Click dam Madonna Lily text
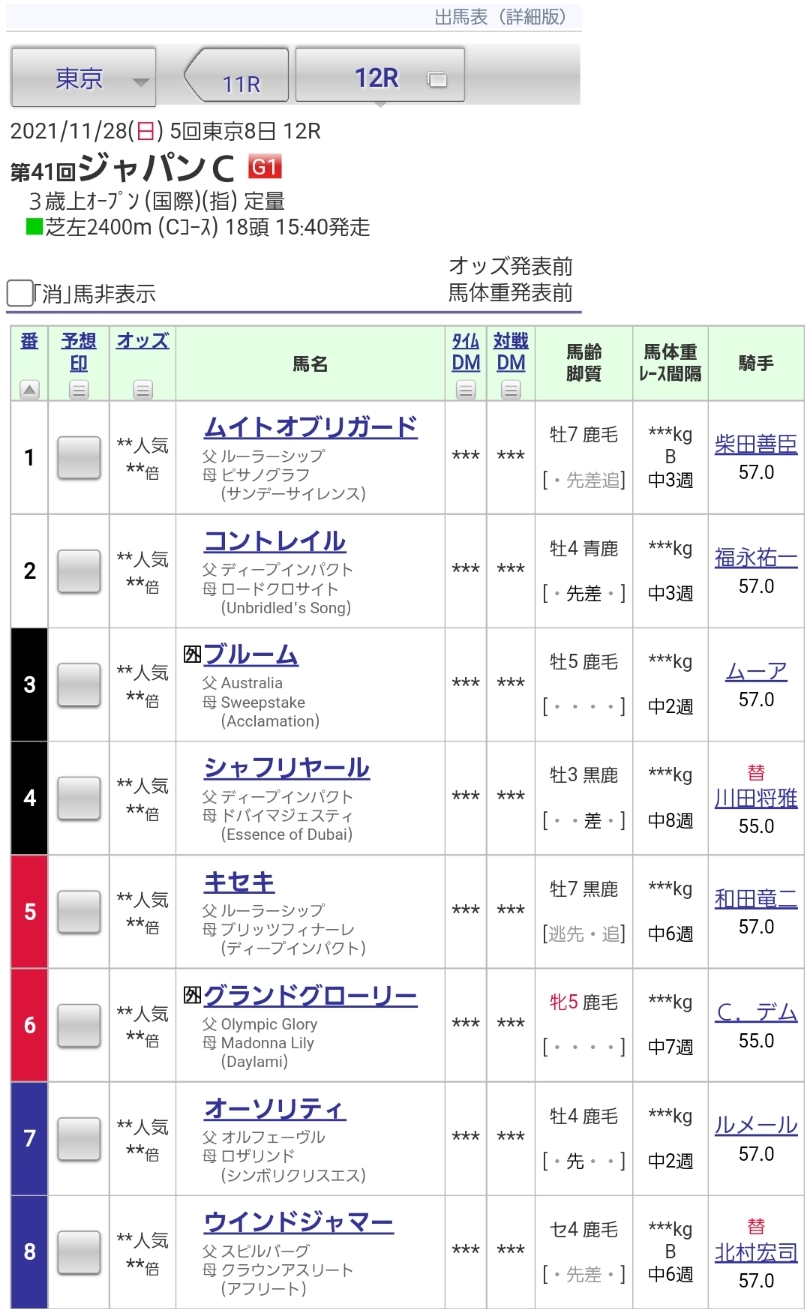Screen dimensions: 805x1309 267,1042
